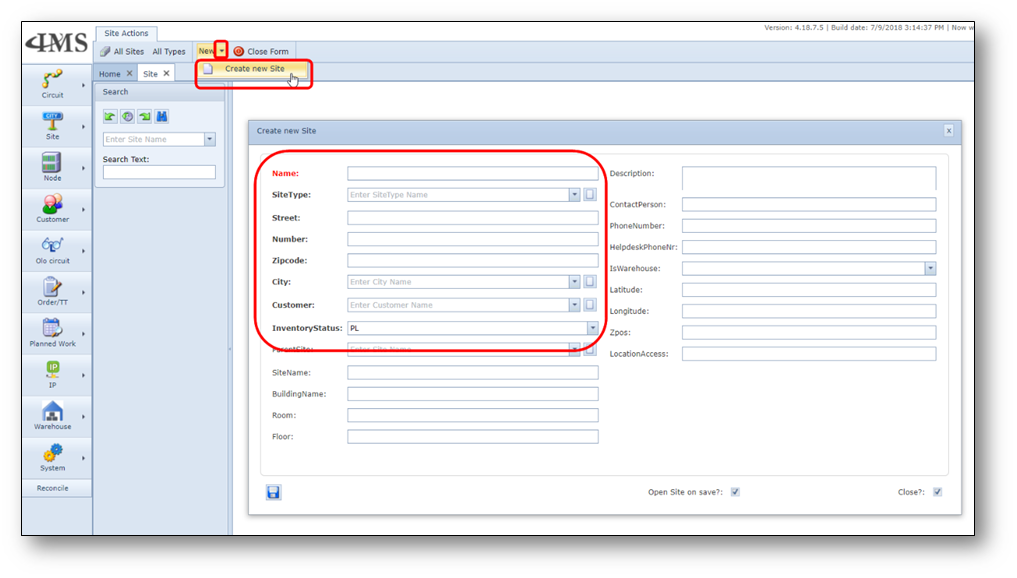Click into the Name input field
The height and width of the screenshot is (578, 1017).
point(472,174)
